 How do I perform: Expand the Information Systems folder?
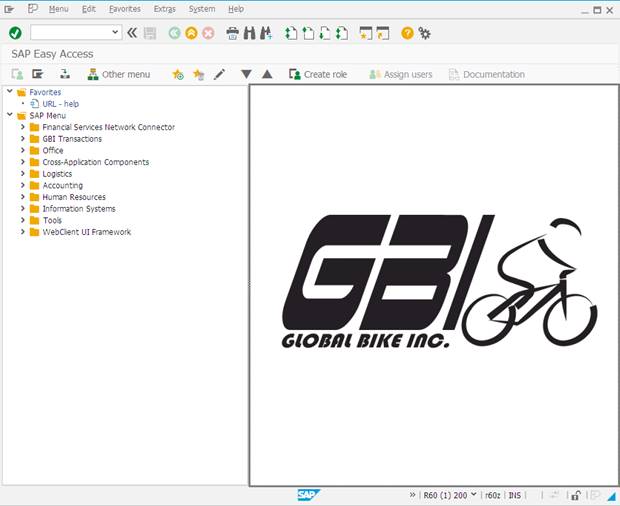23,208
